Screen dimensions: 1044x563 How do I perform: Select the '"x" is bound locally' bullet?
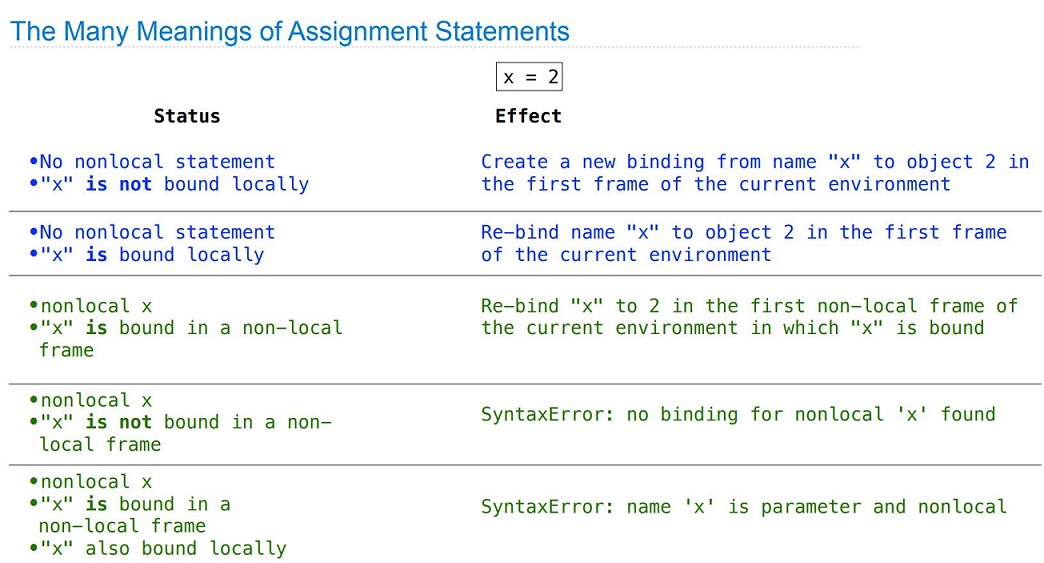click(x=146, y=255)
